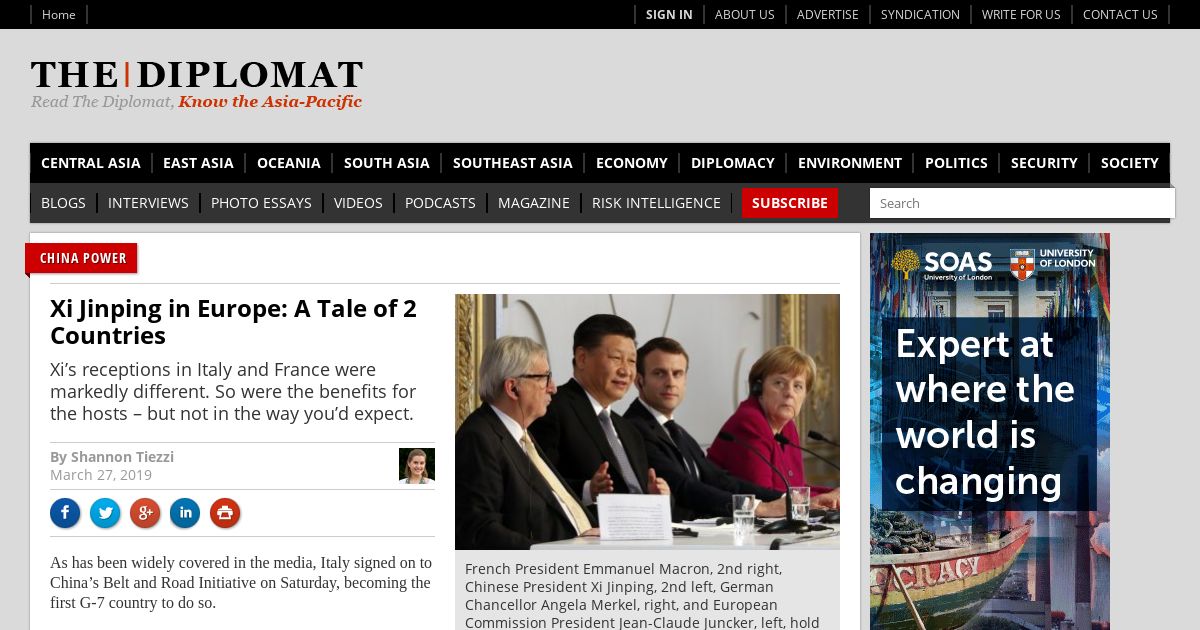
Task: Select Central Asia menu item
Action: [x=91, y=163]
